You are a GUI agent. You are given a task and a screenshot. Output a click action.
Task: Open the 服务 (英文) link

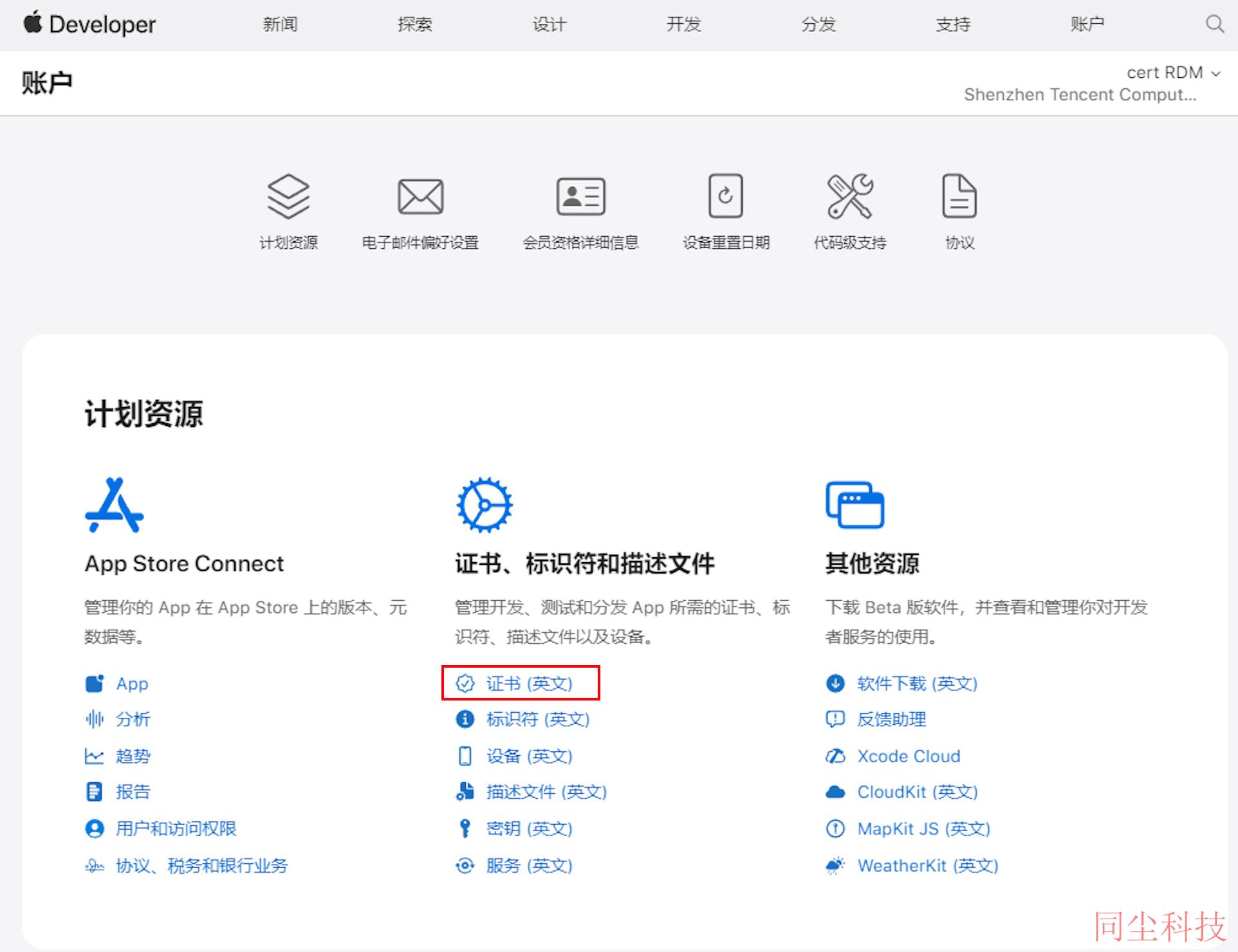[530, 866]
